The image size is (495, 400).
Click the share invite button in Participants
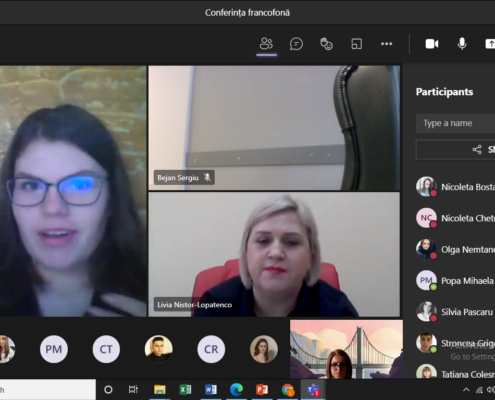point(455,149)
